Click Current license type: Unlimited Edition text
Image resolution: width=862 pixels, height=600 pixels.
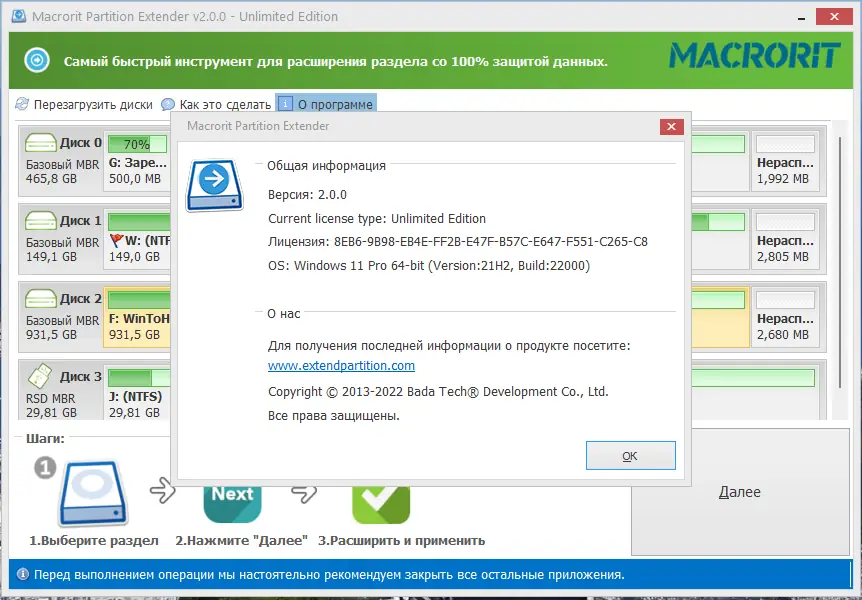tap(377, 219)
